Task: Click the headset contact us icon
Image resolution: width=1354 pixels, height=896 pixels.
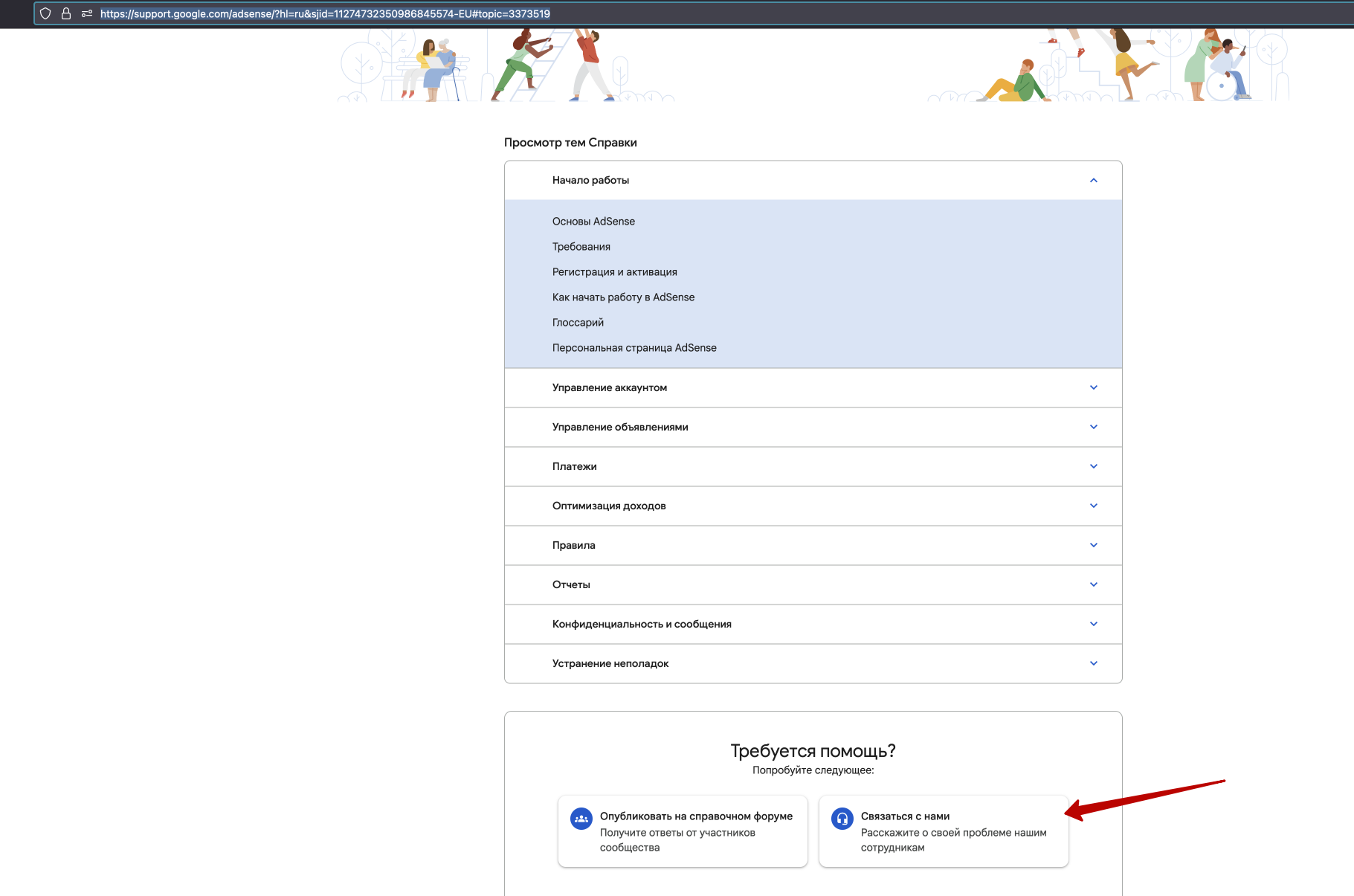Action: coord(842,819)
